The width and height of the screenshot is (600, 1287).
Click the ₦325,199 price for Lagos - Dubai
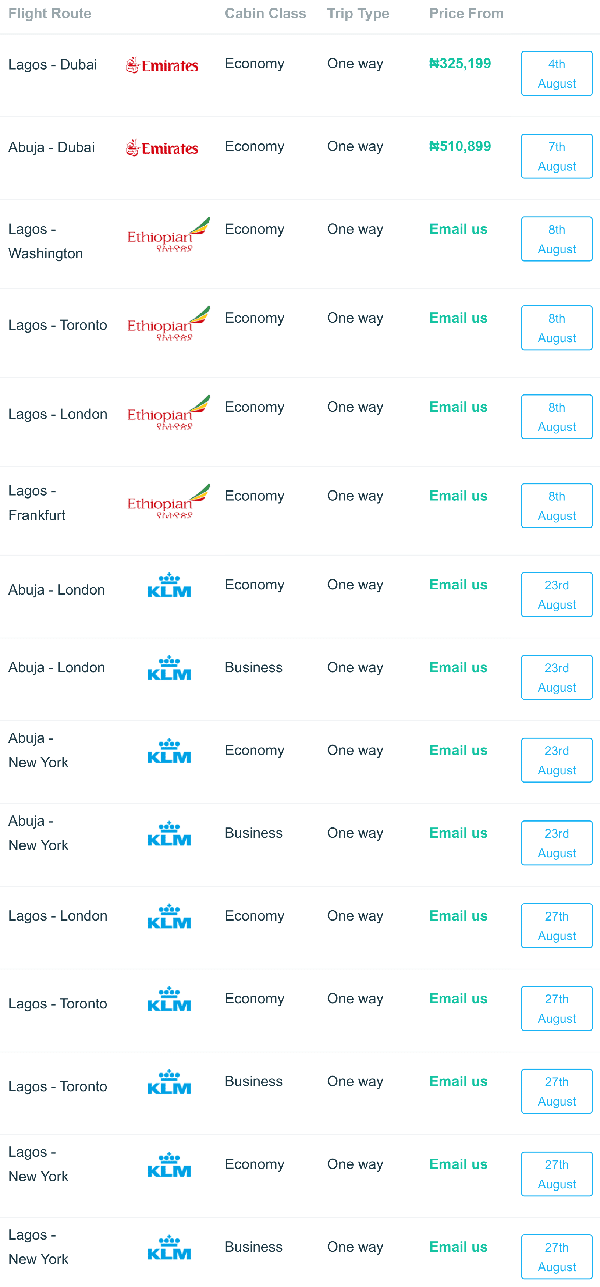(460, 64)
